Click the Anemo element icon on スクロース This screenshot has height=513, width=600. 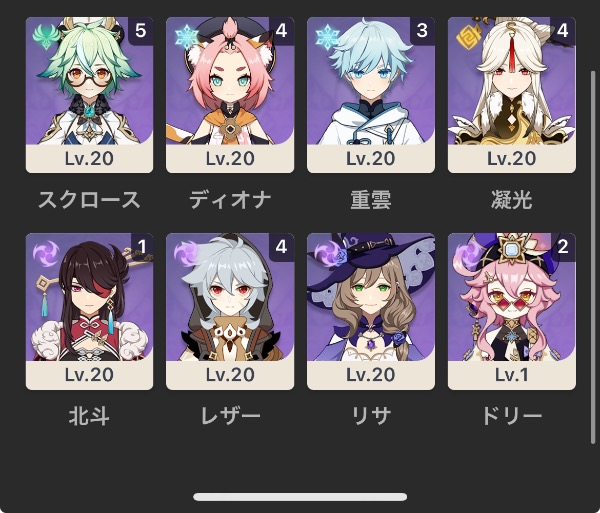click(x=46, y=37)
